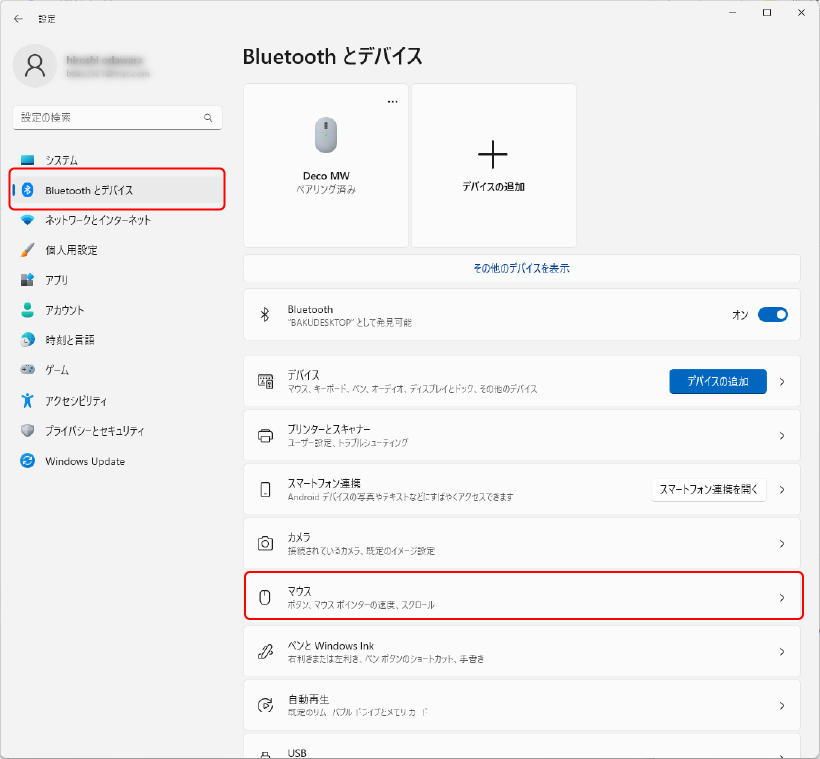Go to プライバシーとセキュリティ in sidebar
Screen dimensions: 820x759
pos(94,431)
